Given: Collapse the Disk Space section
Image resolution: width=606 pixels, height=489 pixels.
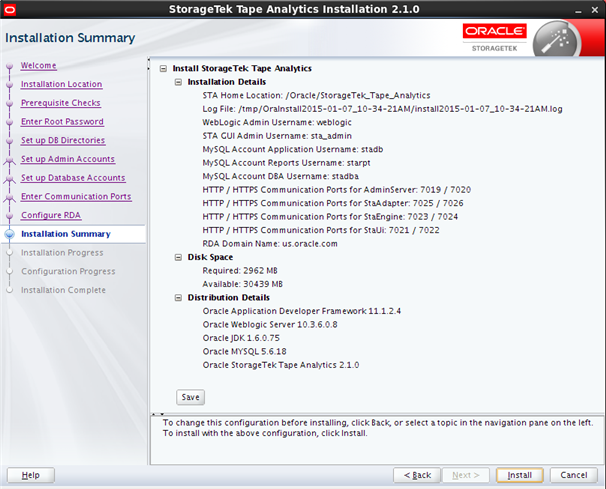Looking at the screenshot, I should click(x=178, y=257).
